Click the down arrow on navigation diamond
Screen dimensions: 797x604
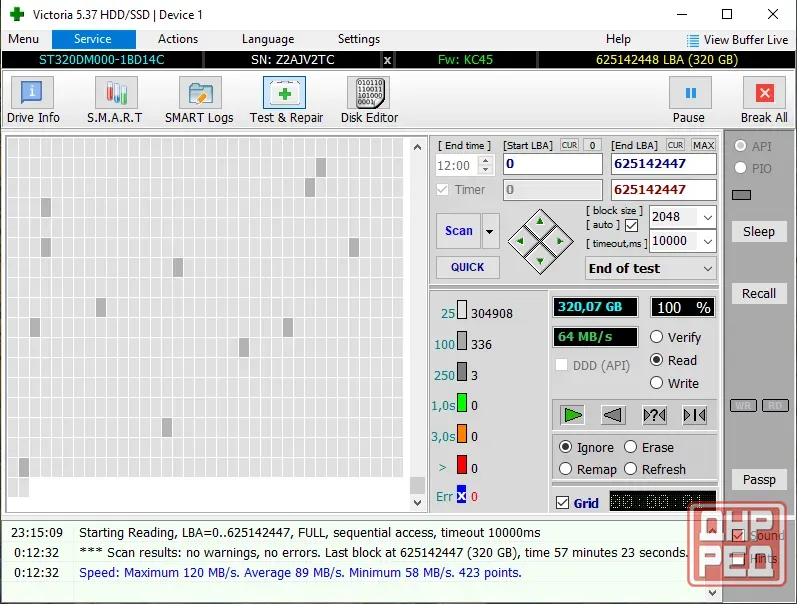point(540,261)
